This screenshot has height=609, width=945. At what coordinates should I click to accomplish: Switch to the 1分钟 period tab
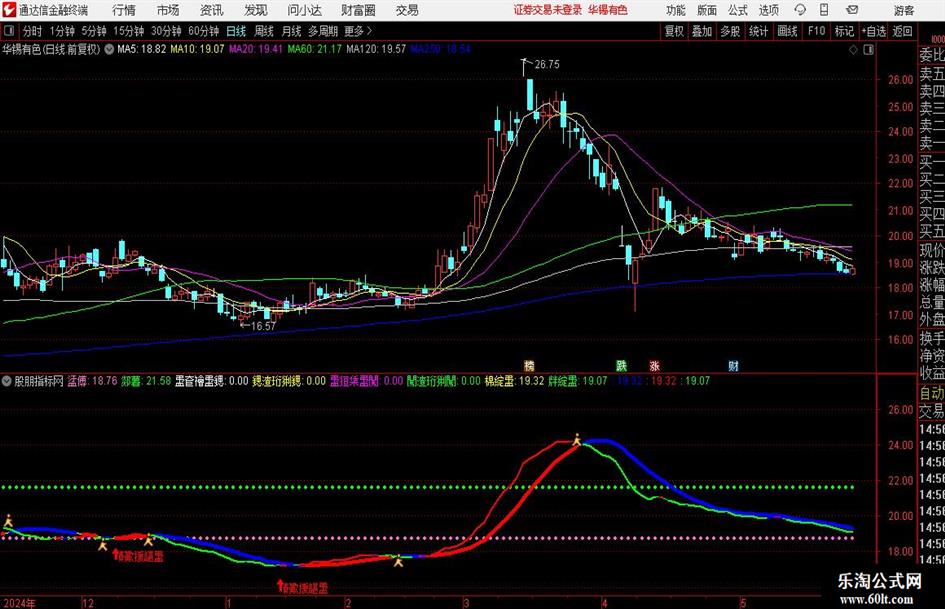[x=62, y=31]
